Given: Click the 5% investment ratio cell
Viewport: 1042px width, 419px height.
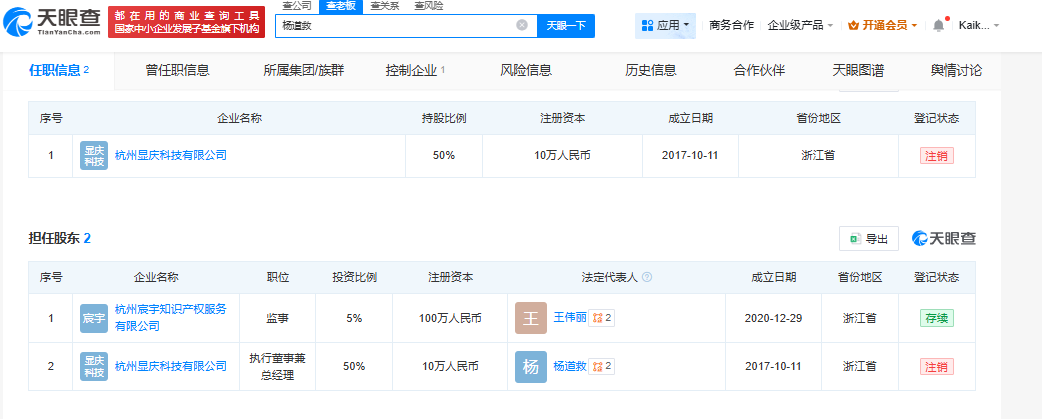Looking at the screenshot, I should [x=354, y=318].
